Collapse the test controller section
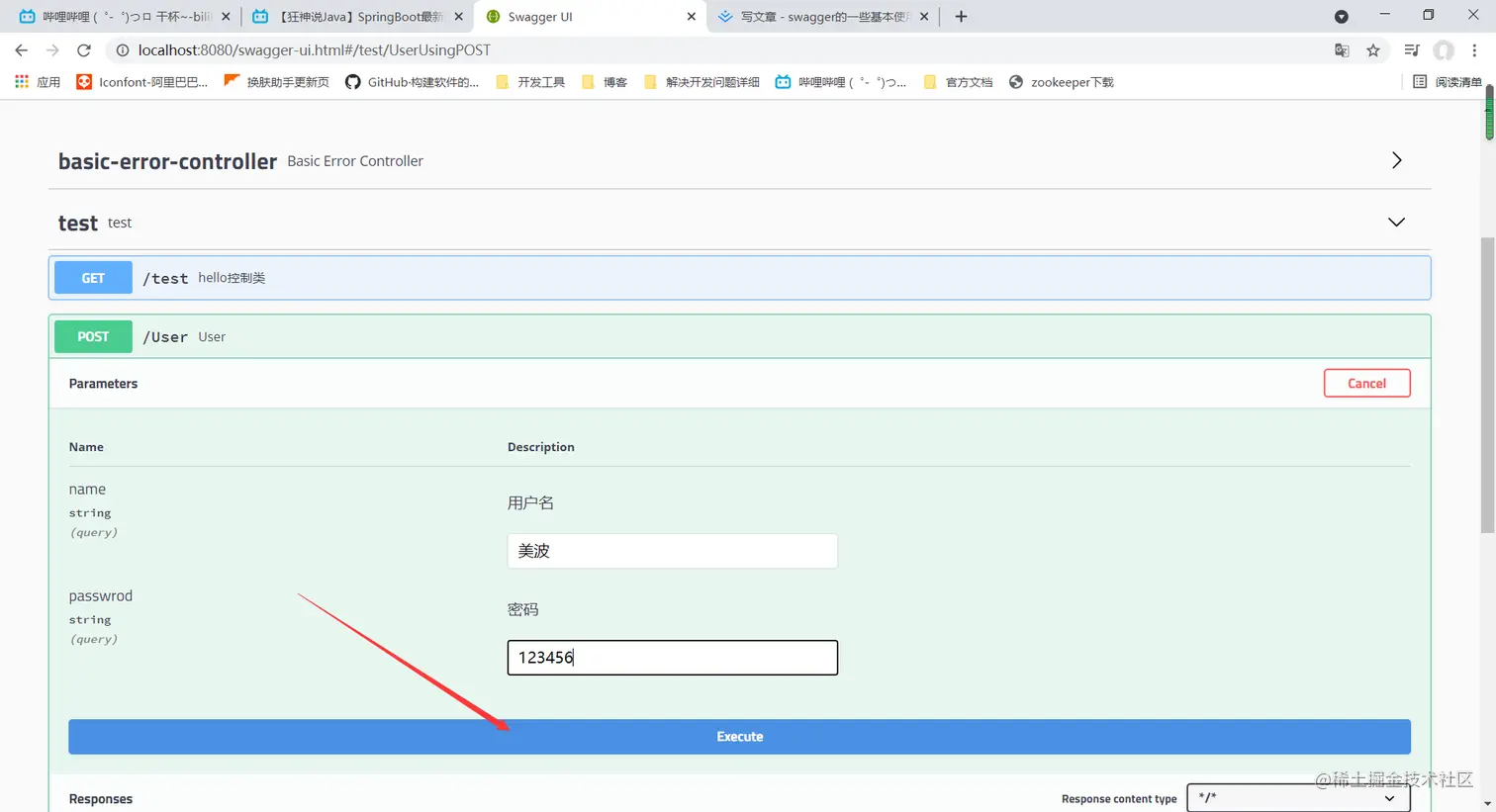Screen dimensions: 1496x812 pos(1396,223)
